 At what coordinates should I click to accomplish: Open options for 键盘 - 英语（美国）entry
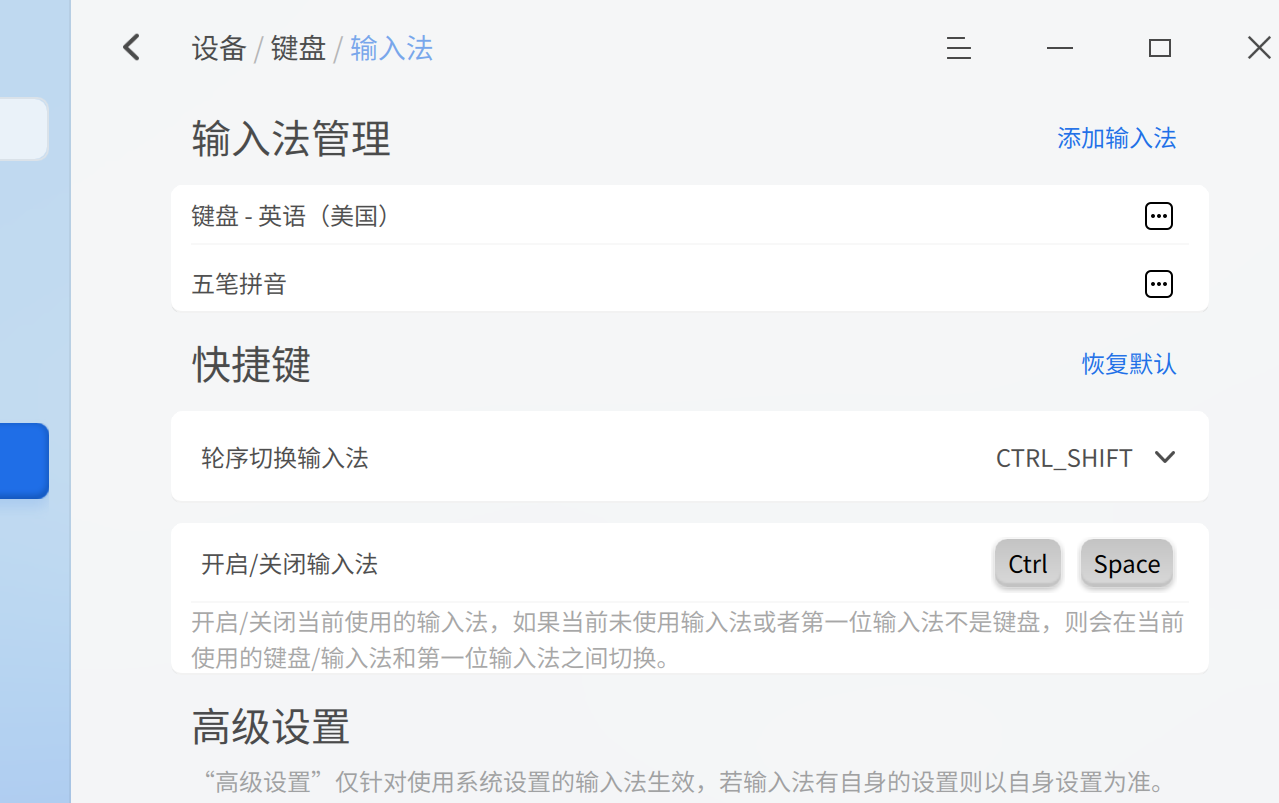(1158, 215)
